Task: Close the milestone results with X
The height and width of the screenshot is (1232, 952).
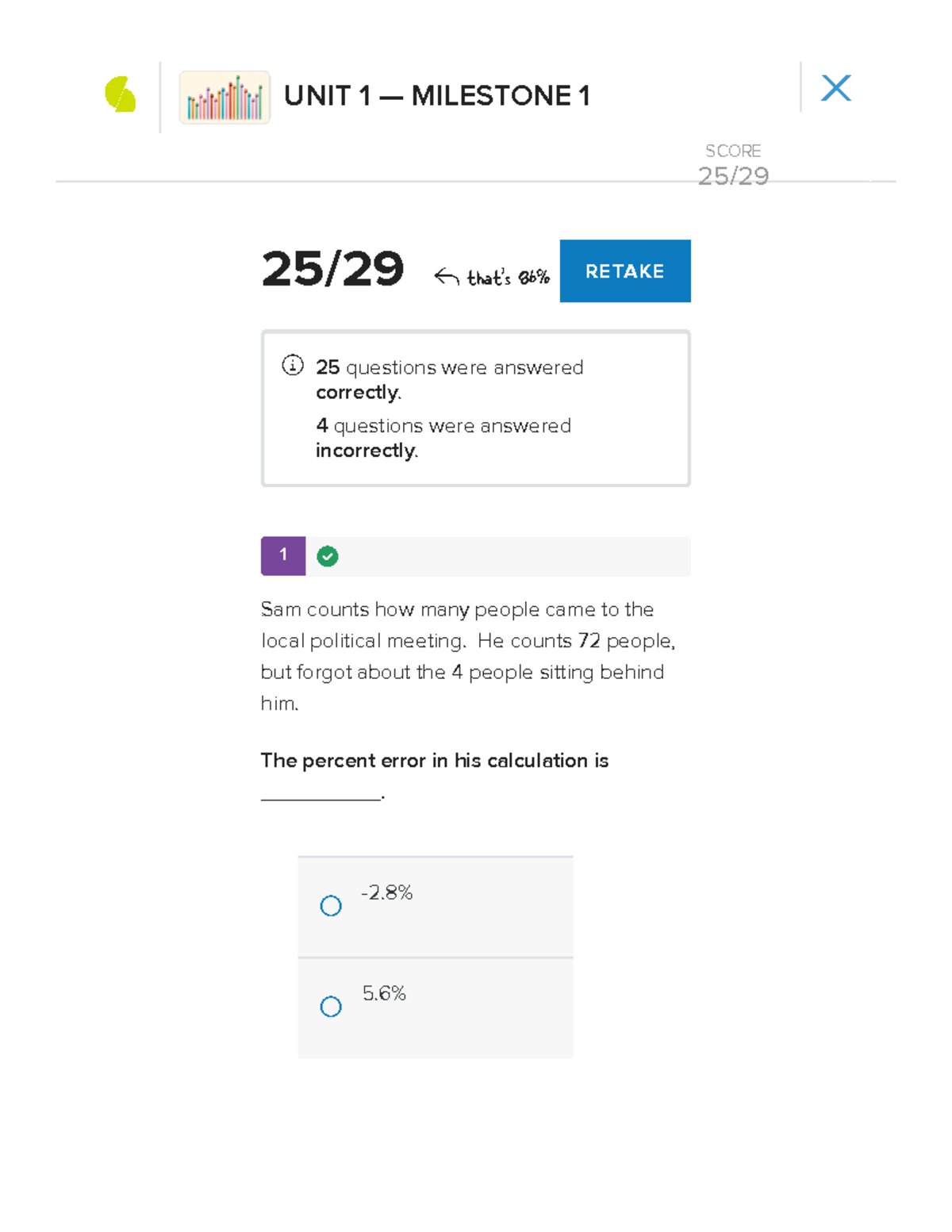Action: point(835,88)
